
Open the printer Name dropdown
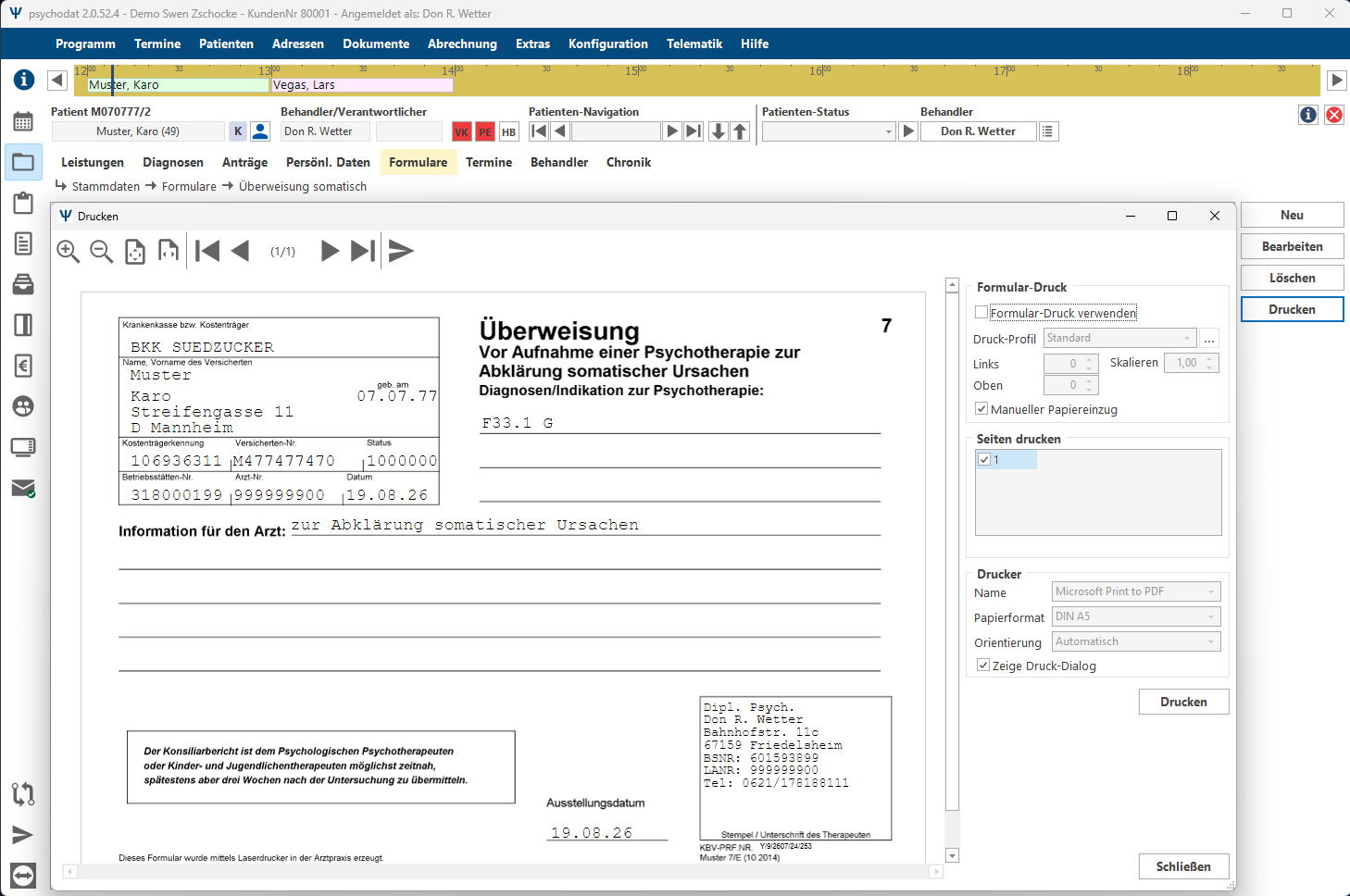click(x=1137, y=591)
